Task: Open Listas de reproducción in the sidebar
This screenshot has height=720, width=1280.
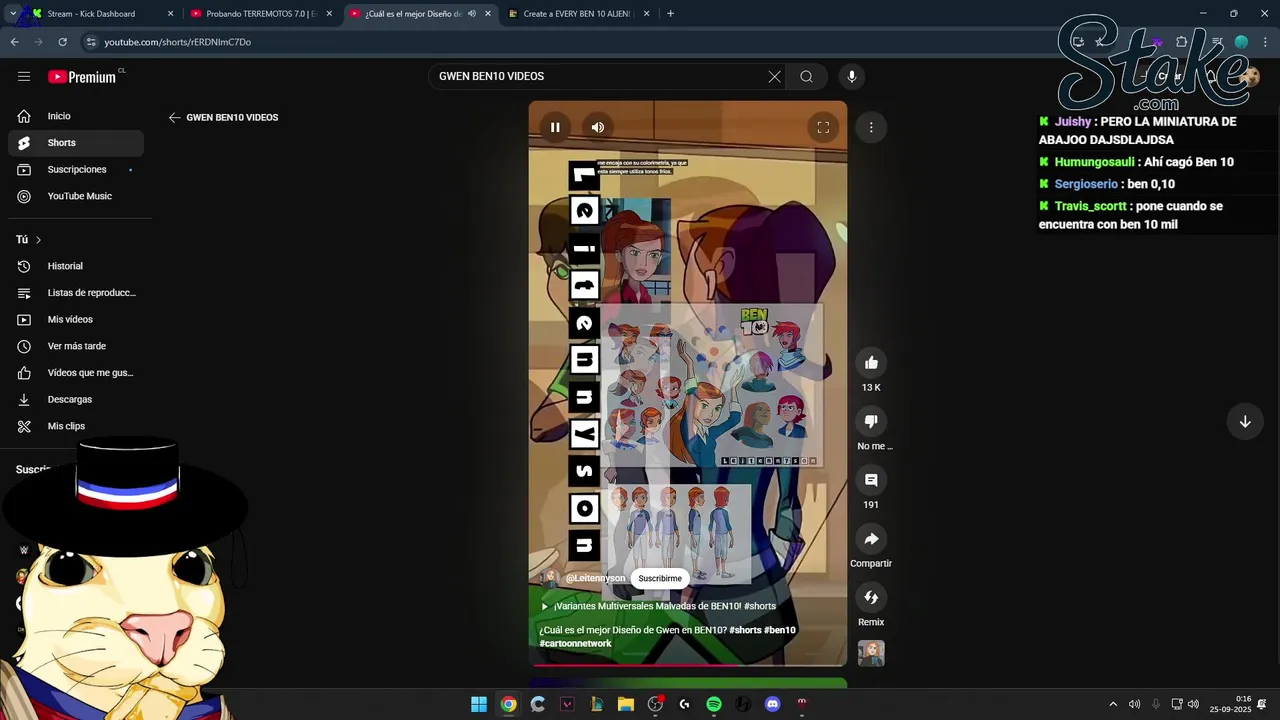Action: 76,293
